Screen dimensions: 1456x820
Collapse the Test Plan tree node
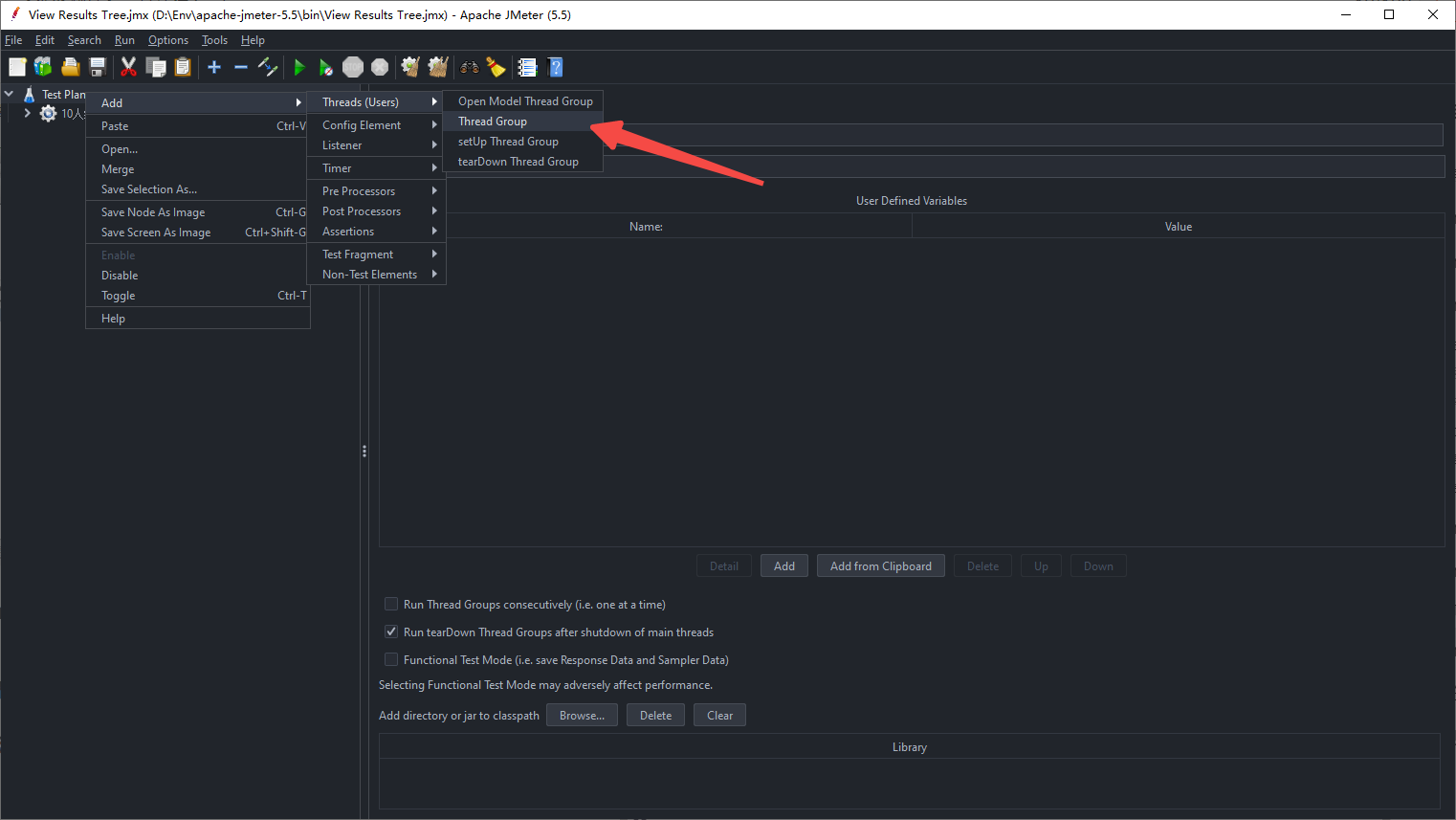[10, 94]
